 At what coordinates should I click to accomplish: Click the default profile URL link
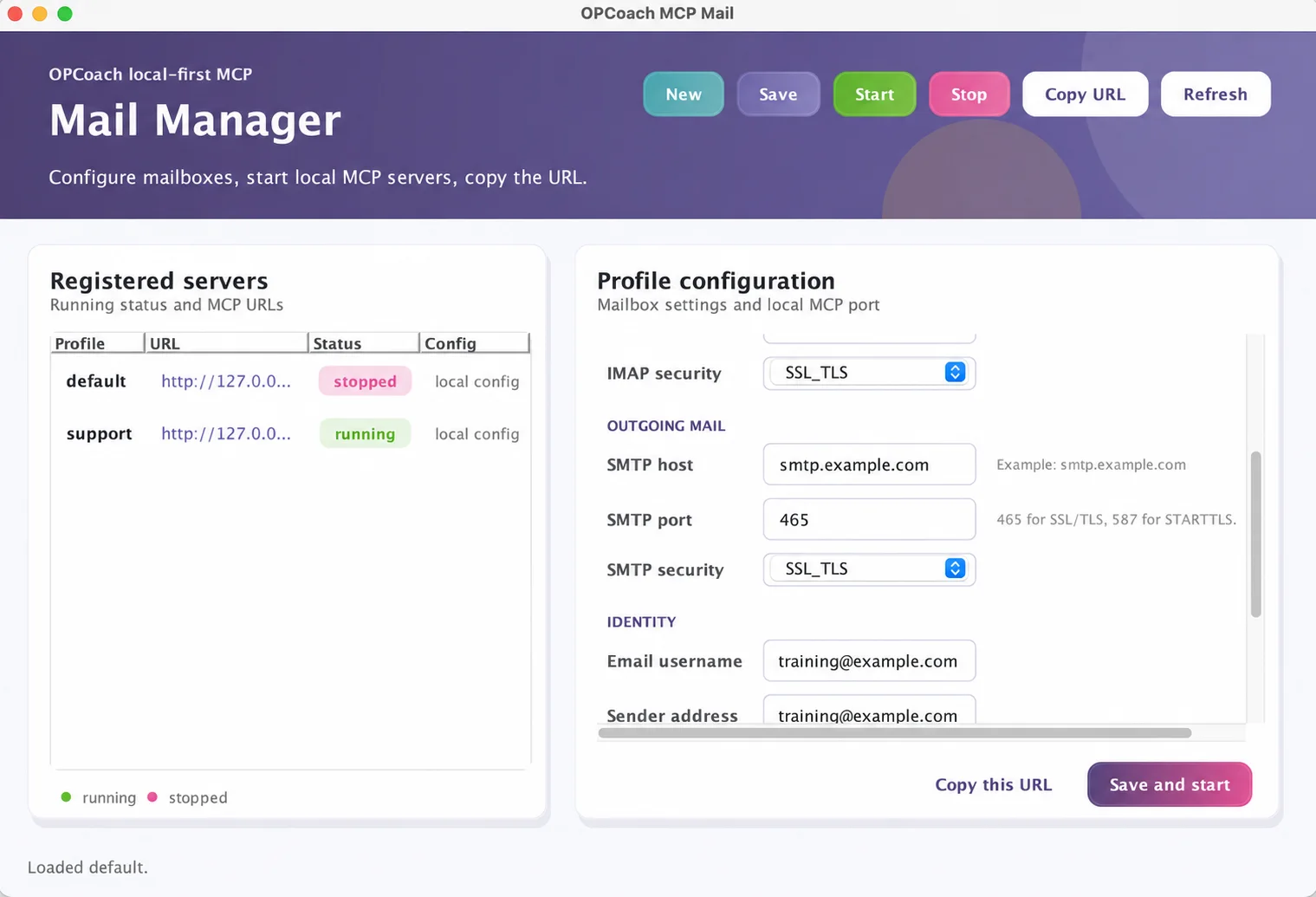coord(226,381)
